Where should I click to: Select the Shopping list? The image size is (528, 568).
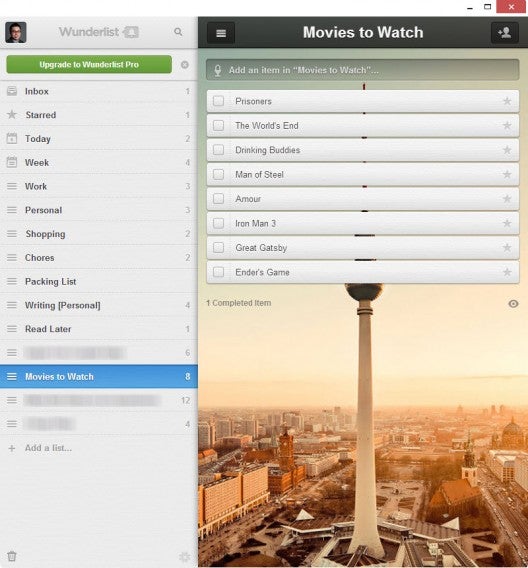(x=99, y=234)
